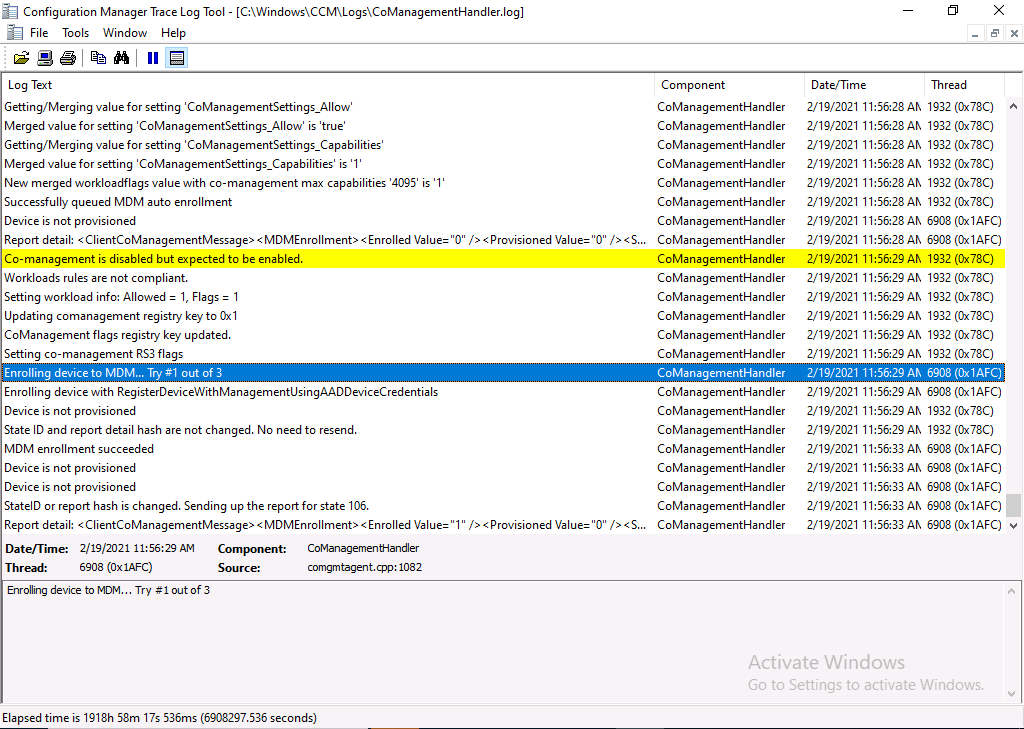Viewport: 1024px width, 729px height.
Task: Print the log using the printer icon
Action: coord(68,58)
